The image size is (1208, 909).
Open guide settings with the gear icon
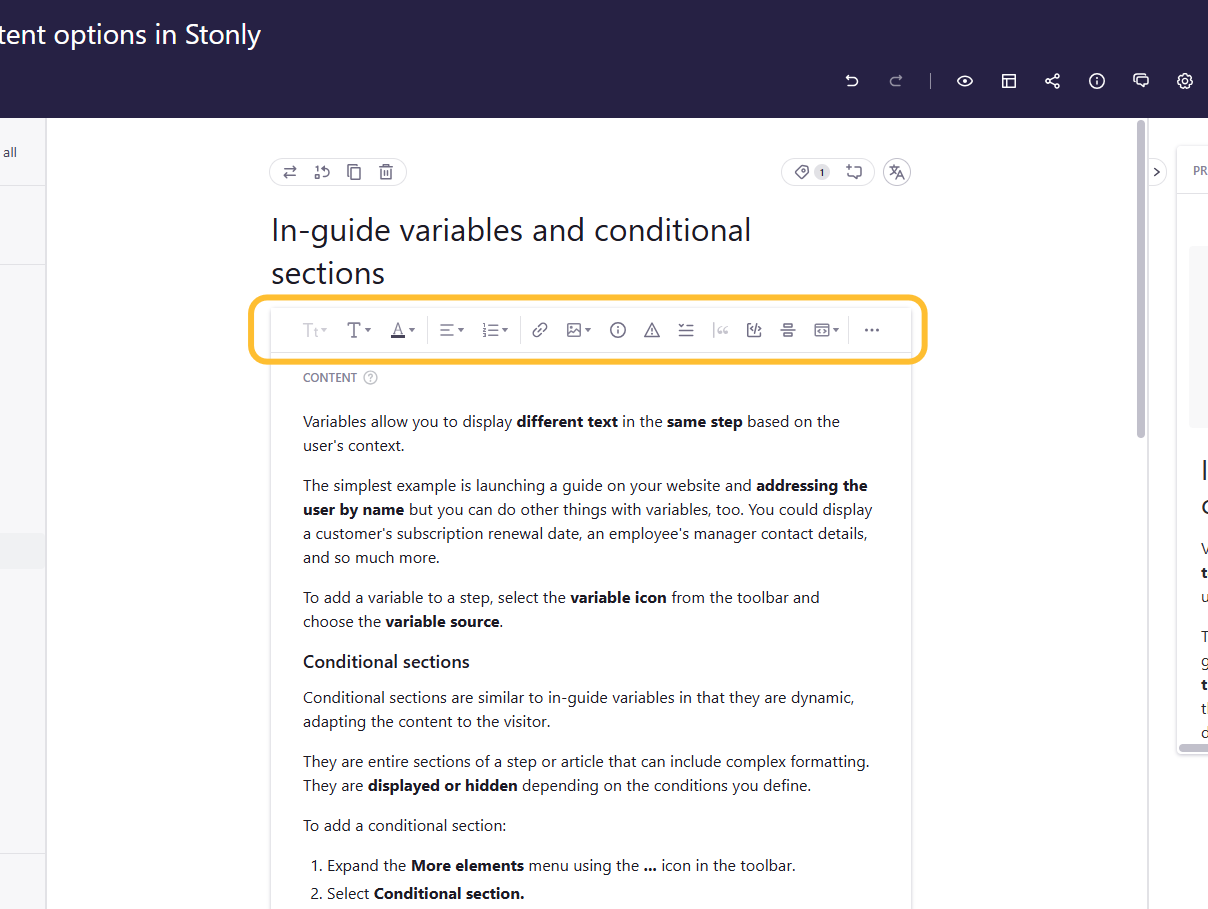tap(1184, 81)
